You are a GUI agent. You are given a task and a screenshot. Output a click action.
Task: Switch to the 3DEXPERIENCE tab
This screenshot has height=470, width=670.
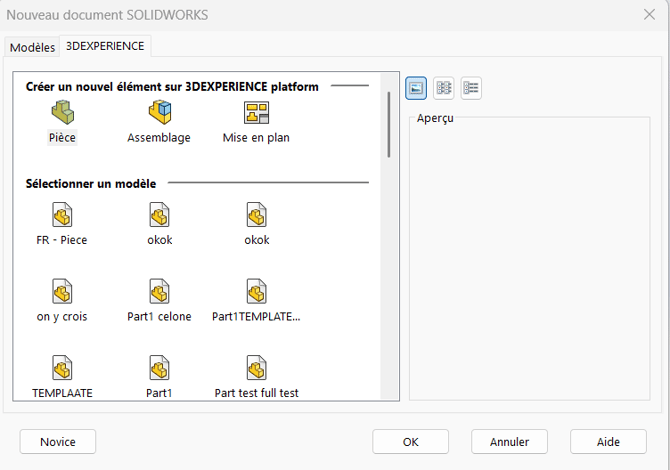[105, 46]
